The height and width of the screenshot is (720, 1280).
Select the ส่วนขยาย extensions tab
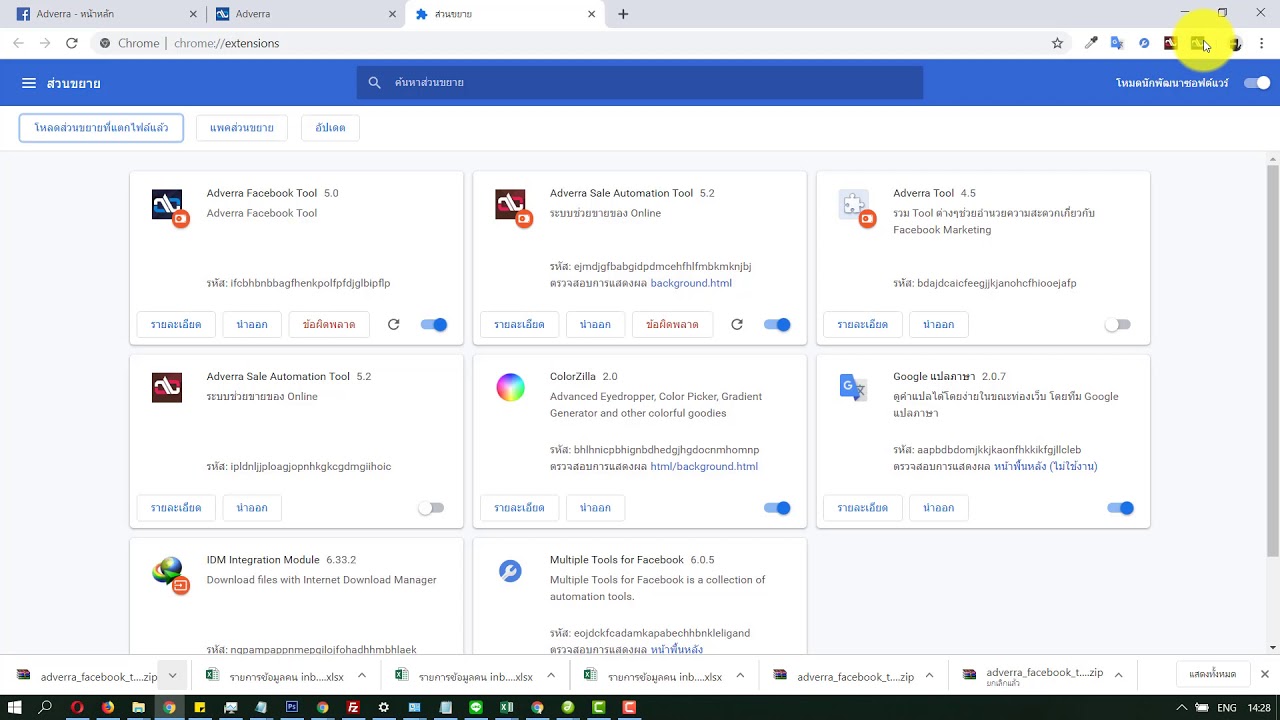click(505, 14)
